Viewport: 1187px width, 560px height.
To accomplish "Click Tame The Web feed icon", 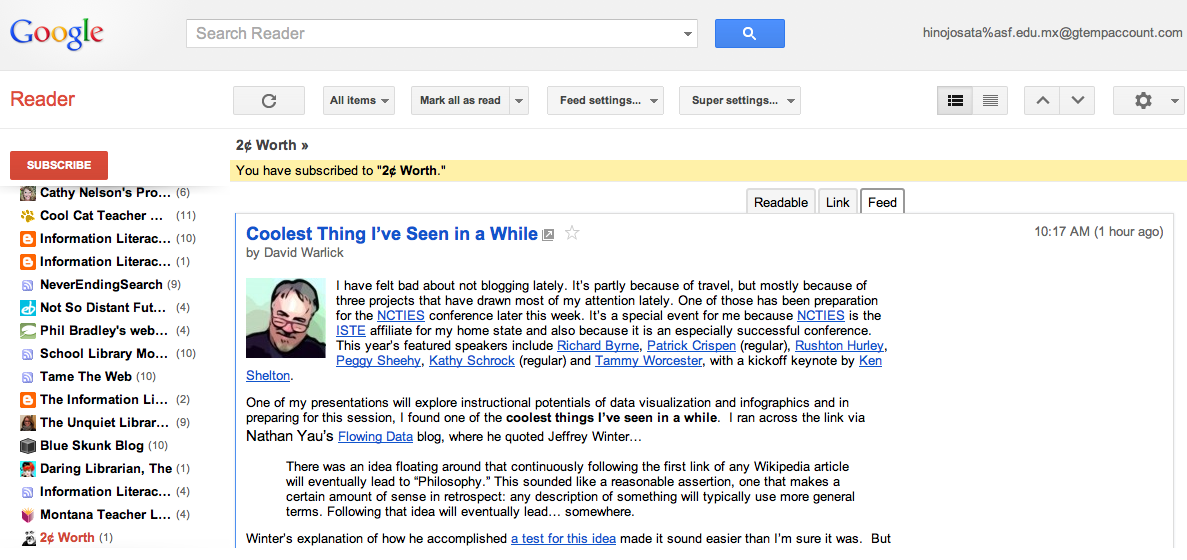I will [28, 377].
